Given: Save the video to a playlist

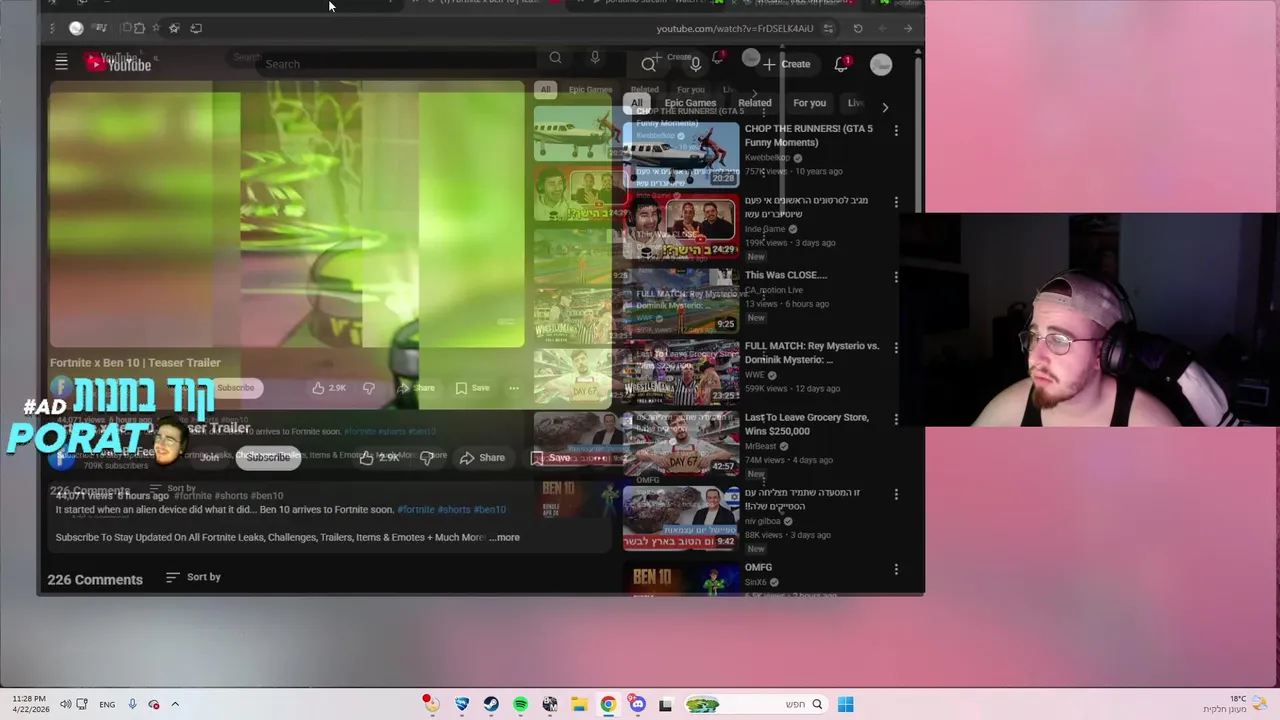Looking at the screenshot, I should pos(552,458).
